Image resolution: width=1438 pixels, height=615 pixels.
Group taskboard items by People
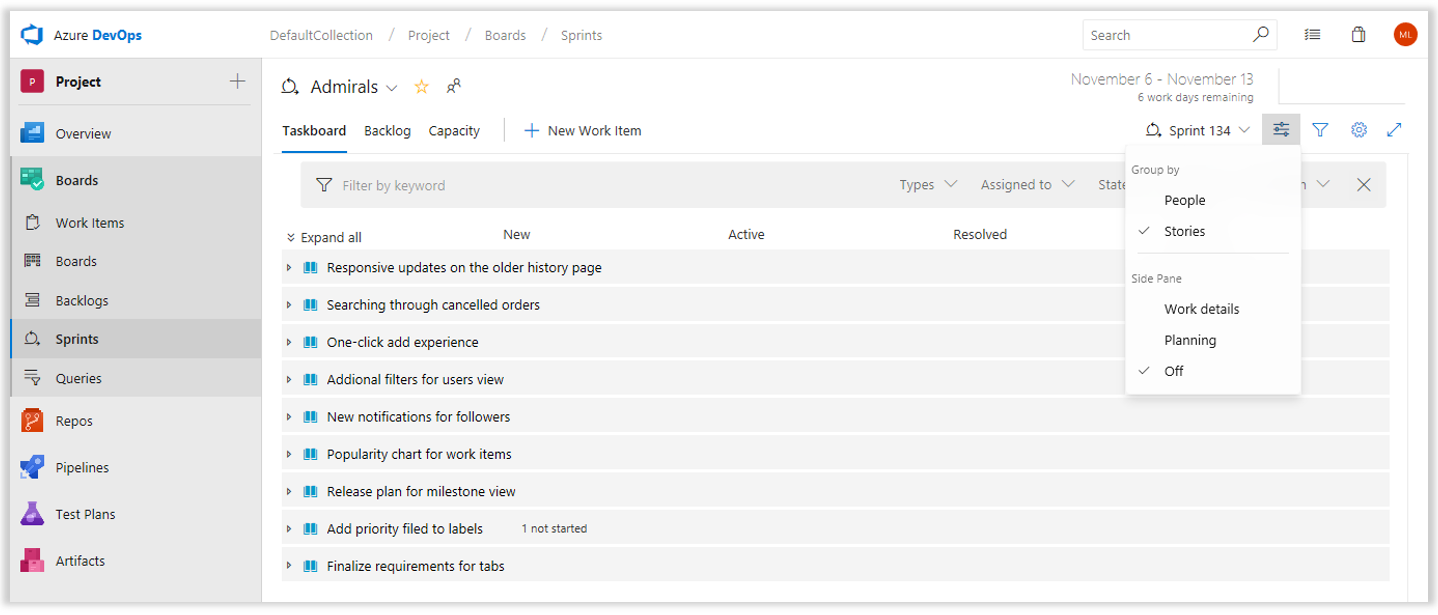coord(1184,200)
